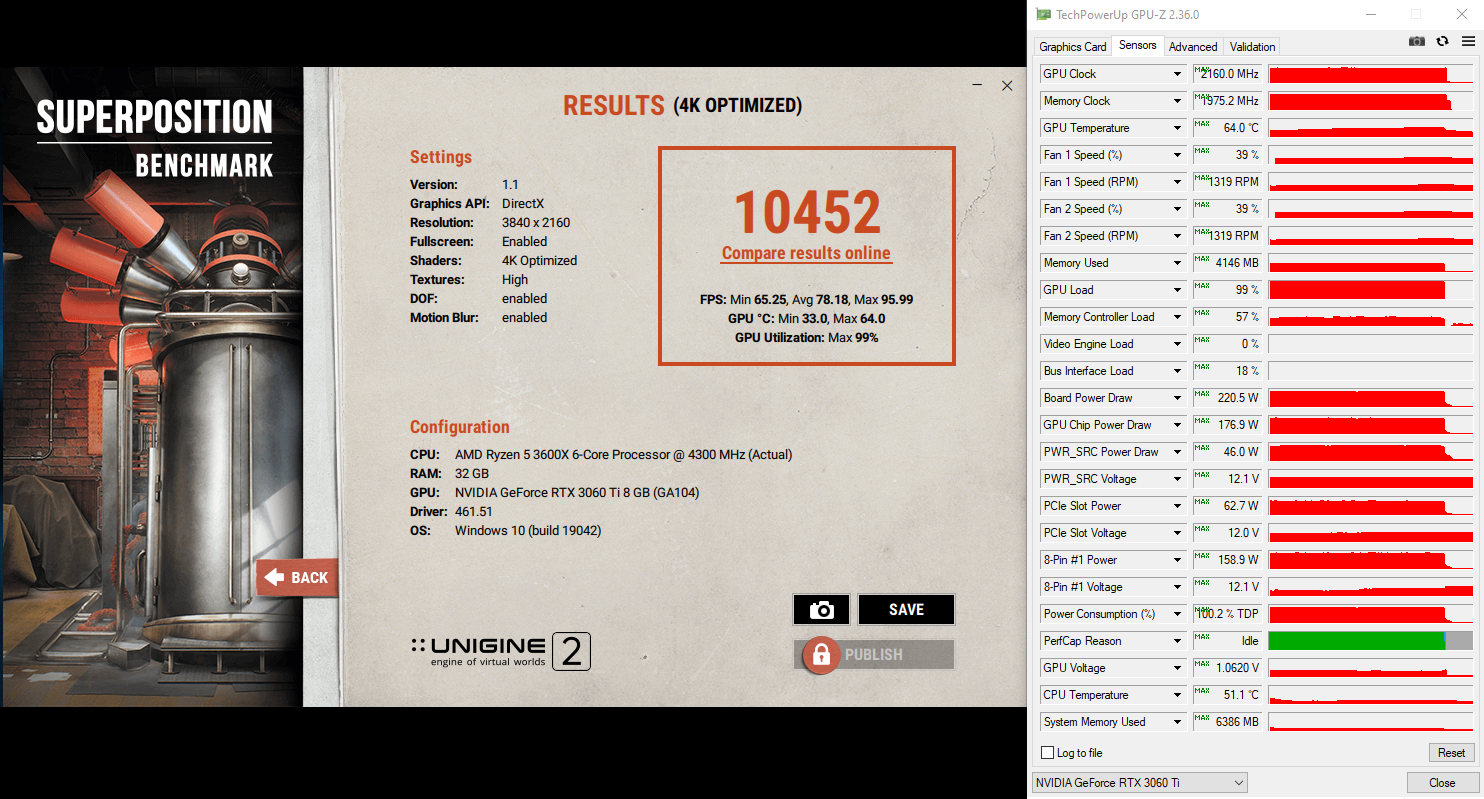The height and width of the screenshot is (799, 1484).
Task: Expand the GPU Load sensor dropdown
Action: pos(1177,290)
